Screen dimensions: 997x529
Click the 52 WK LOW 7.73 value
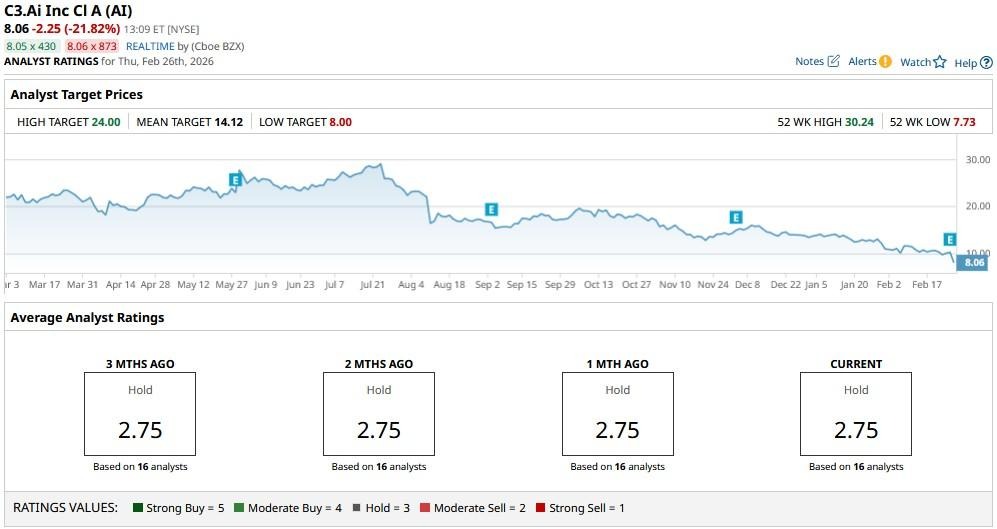click(x=964, y=122)
